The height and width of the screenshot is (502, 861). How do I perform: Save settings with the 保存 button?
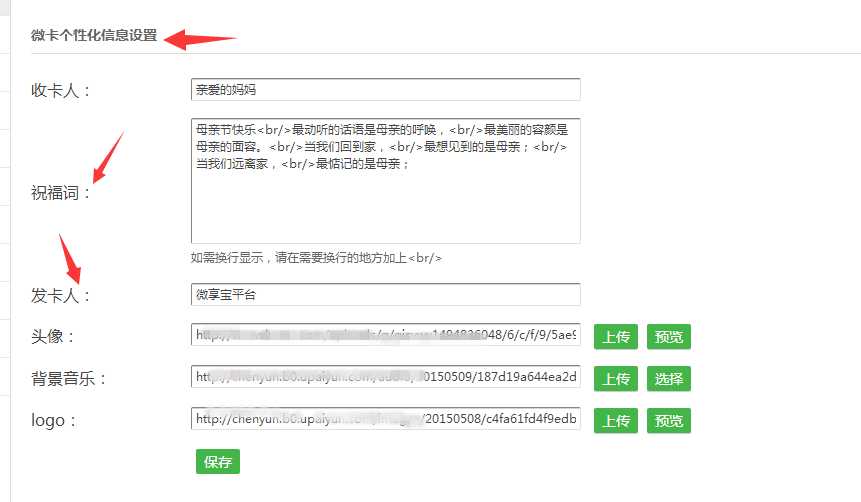tap(218, 461)
